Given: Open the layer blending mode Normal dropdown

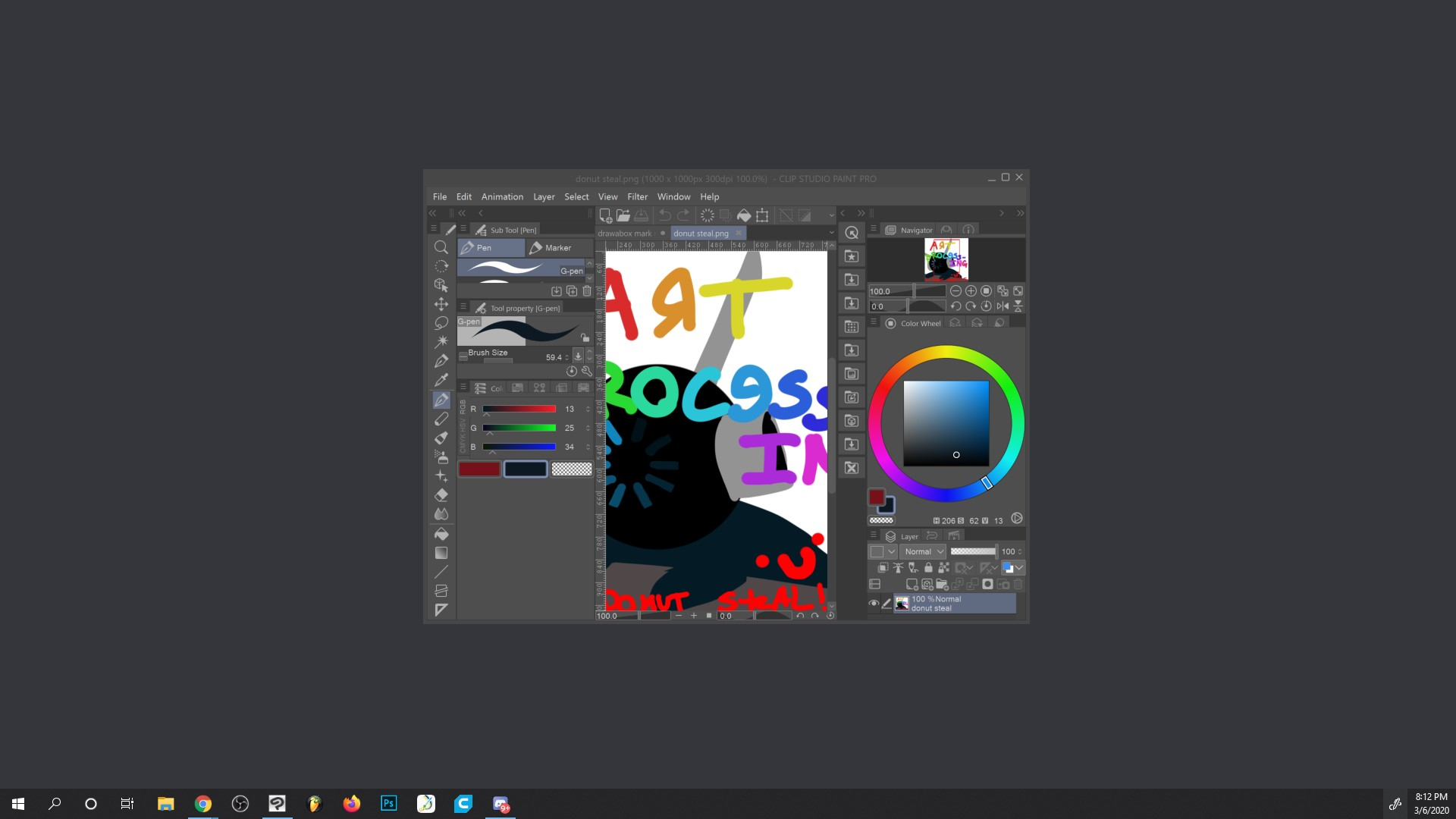Looking at the screenshot, I should 922,551.
